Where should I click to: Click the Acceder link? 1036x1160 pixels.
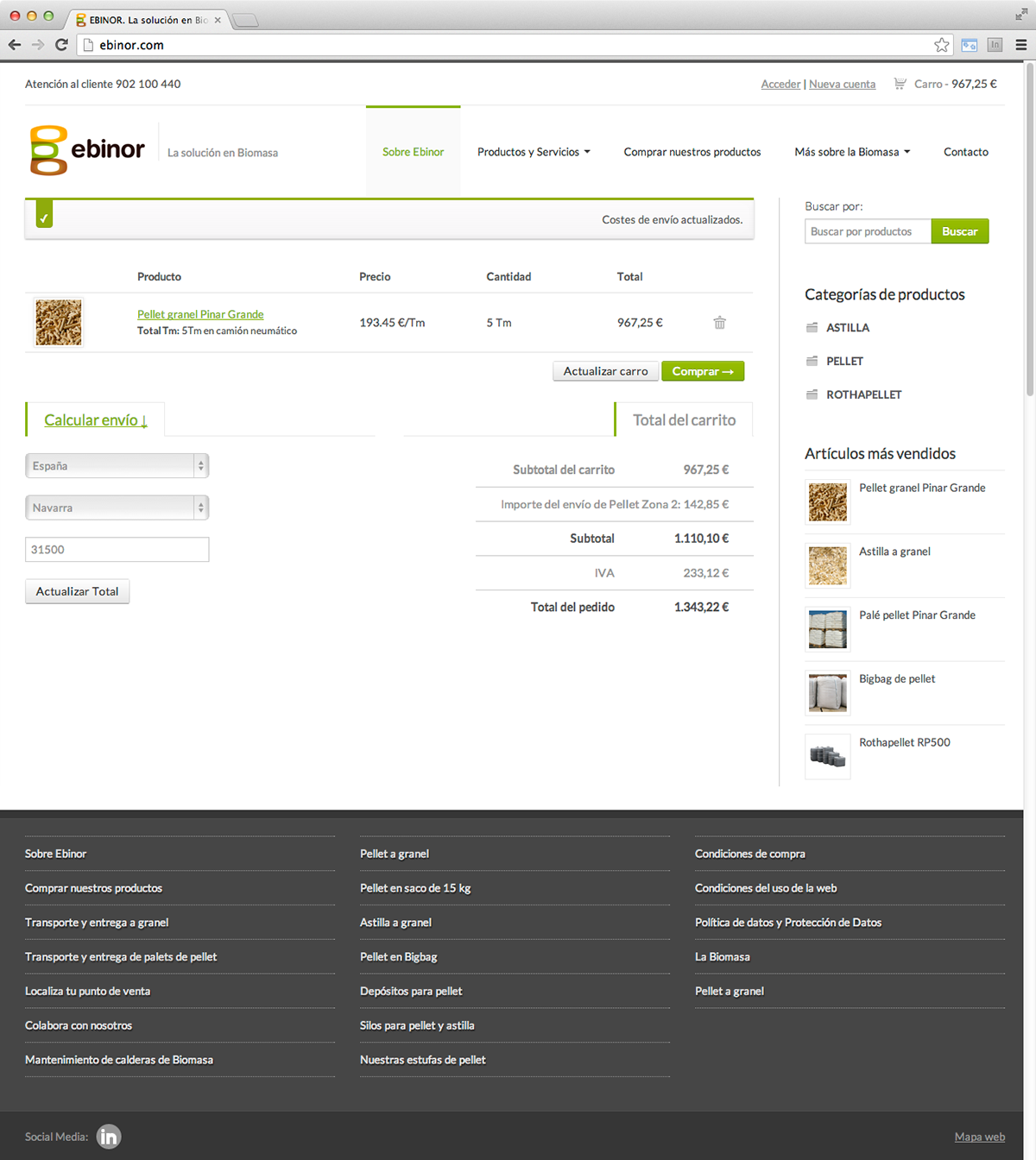coord(780,84)
